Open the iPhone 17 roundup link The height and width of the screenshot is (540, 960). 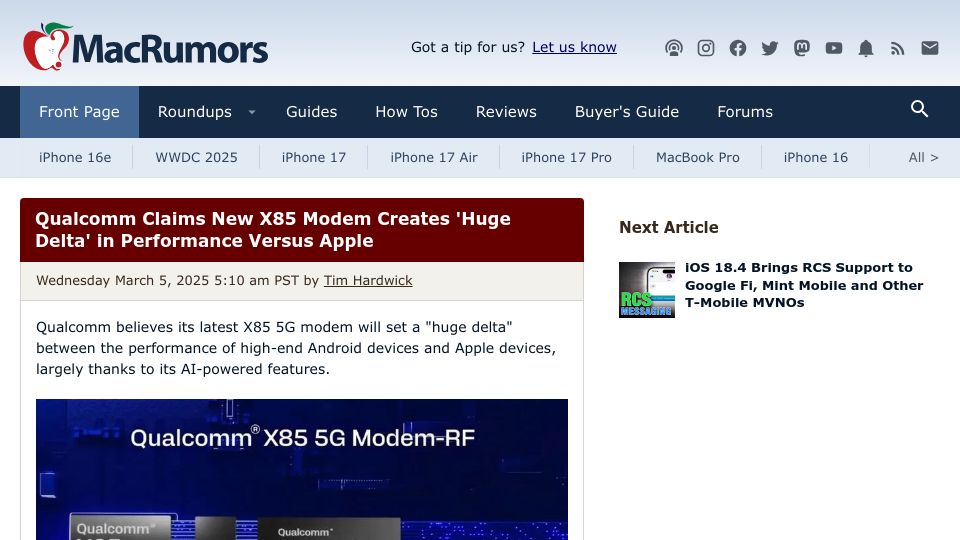[314, 157]
